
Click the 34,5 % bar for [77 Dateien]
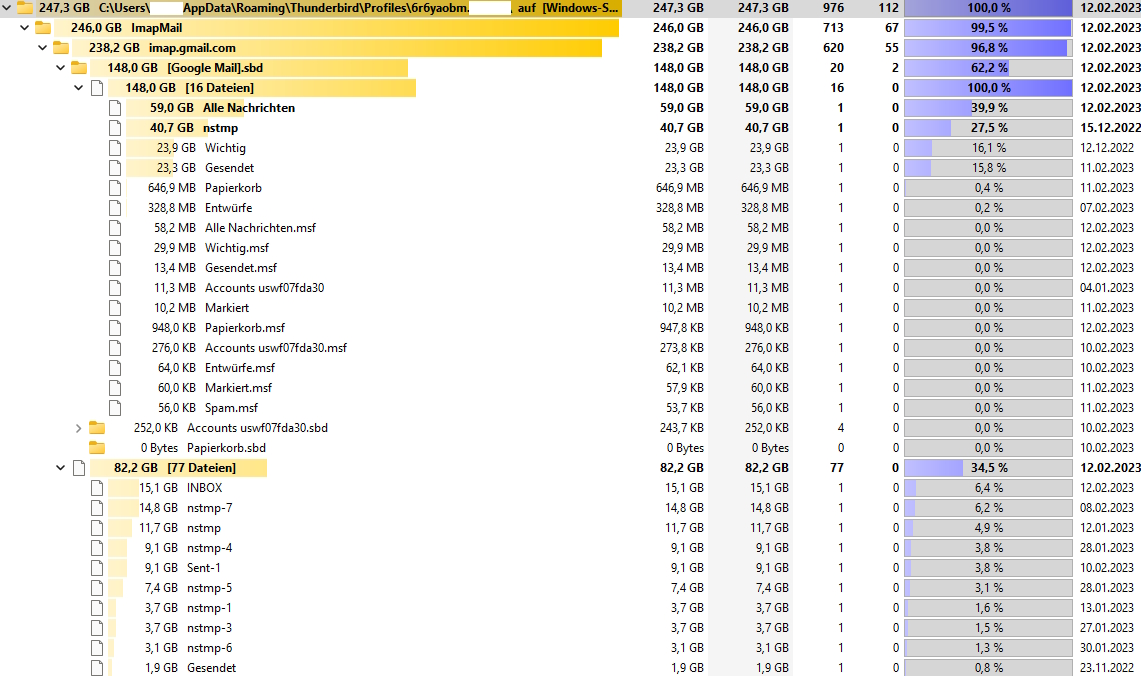point(988,468)
